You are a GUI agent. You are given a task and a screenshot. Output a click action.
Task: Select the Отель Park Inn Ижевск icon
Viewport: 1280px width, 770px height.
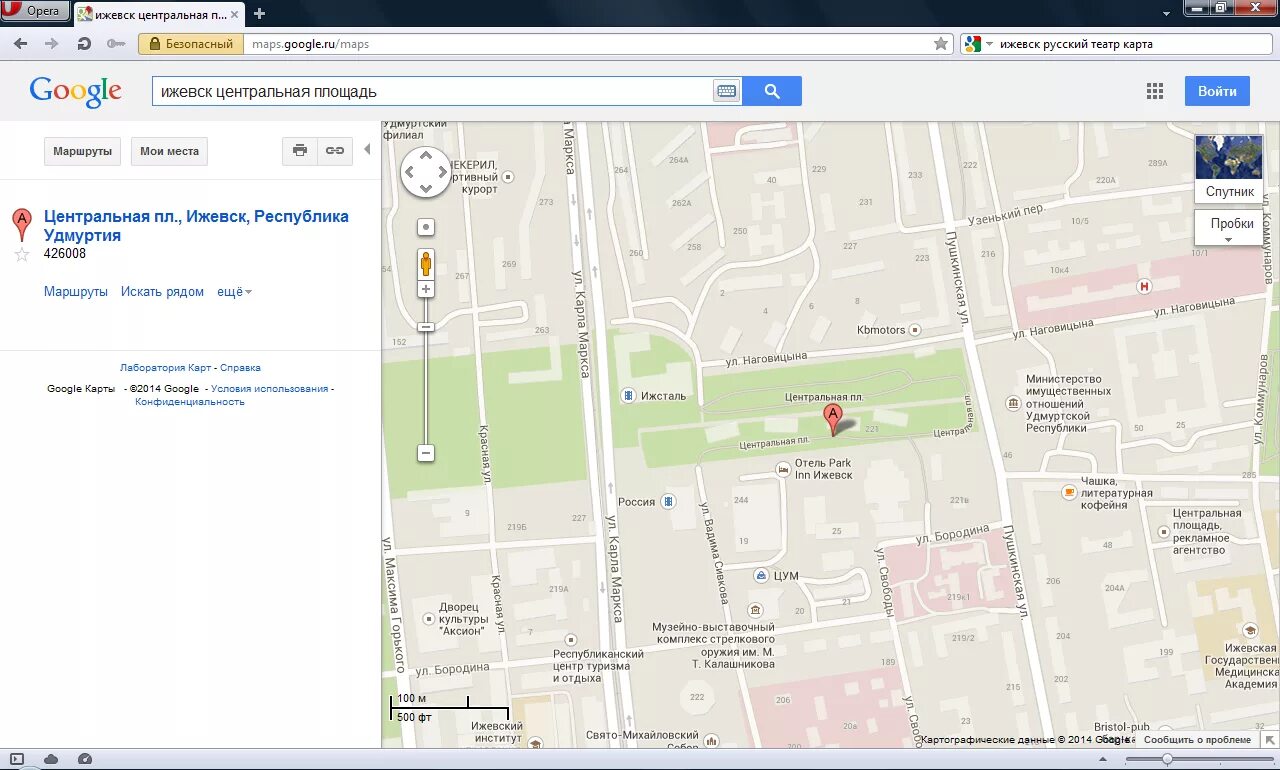click(783, 469)
